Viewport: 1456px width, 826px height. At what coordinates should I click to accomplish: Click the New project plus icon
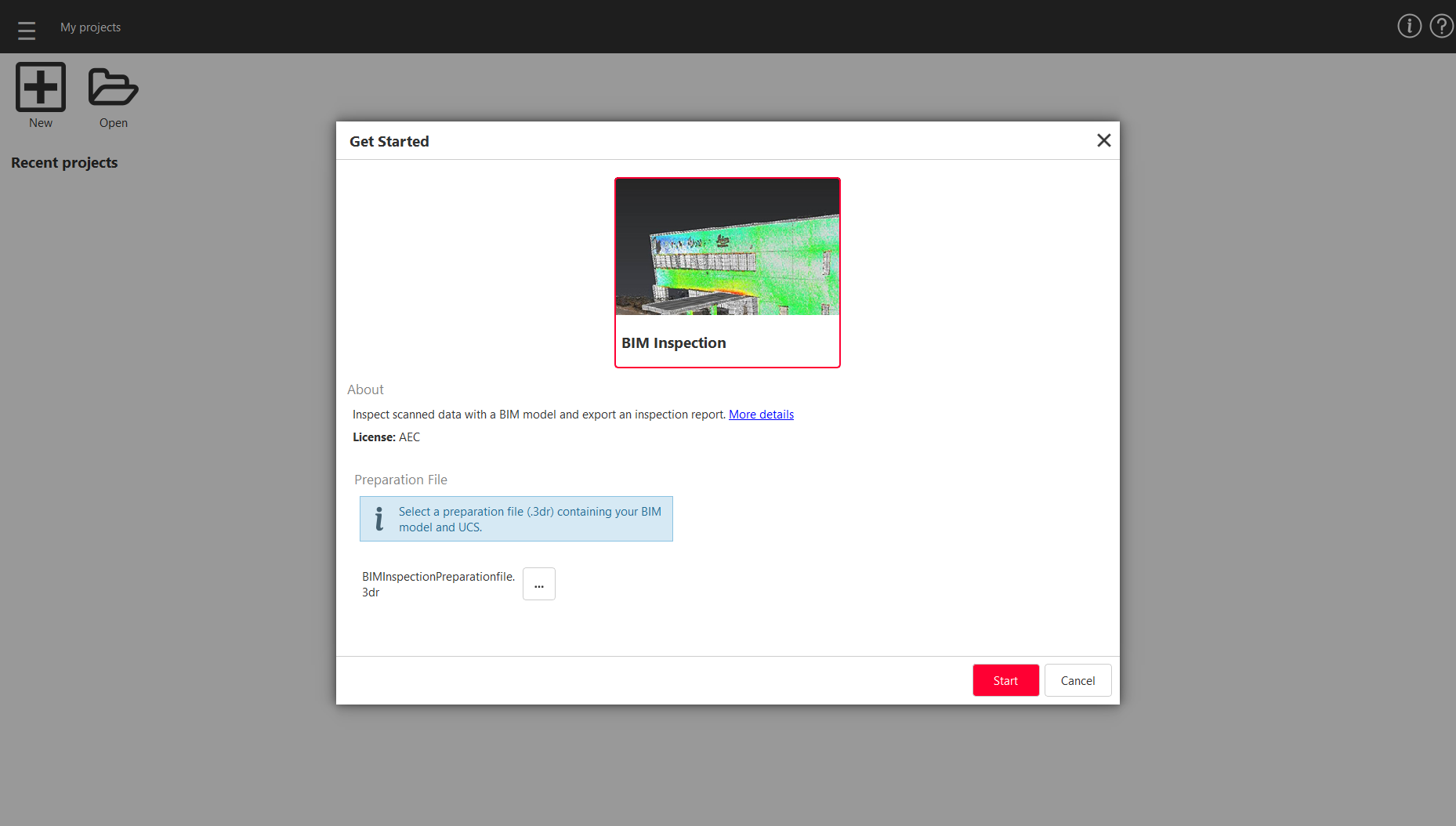click(41, 87)
